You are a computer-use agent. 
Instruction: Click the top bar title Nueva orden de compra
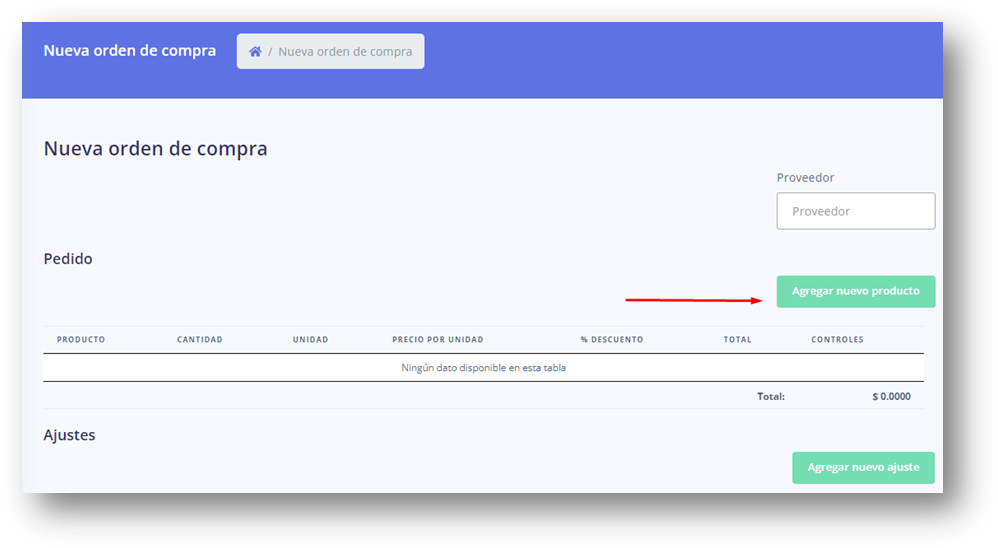coord(129,51)
